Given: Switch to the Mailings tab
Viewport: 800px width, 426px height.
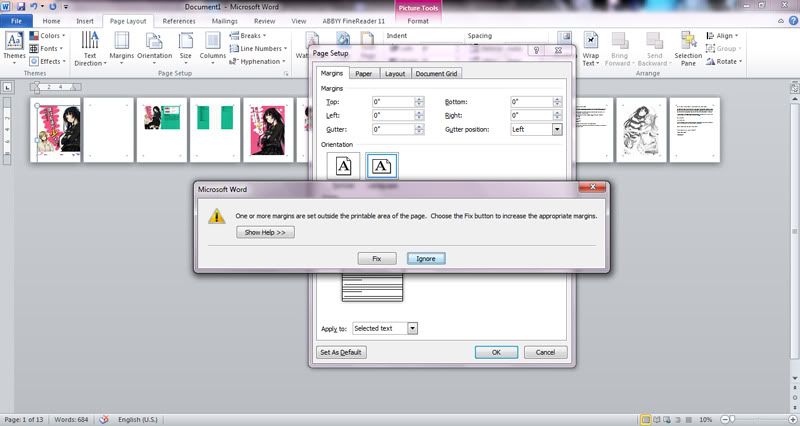Looking at the screenshot, I should tap(224, 21).
